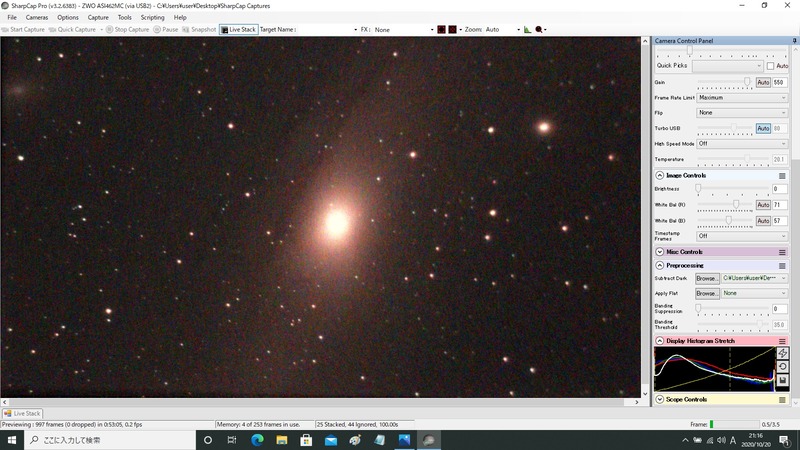
Task: Pin the Camera Control Panel
Action: coord(794,40)
